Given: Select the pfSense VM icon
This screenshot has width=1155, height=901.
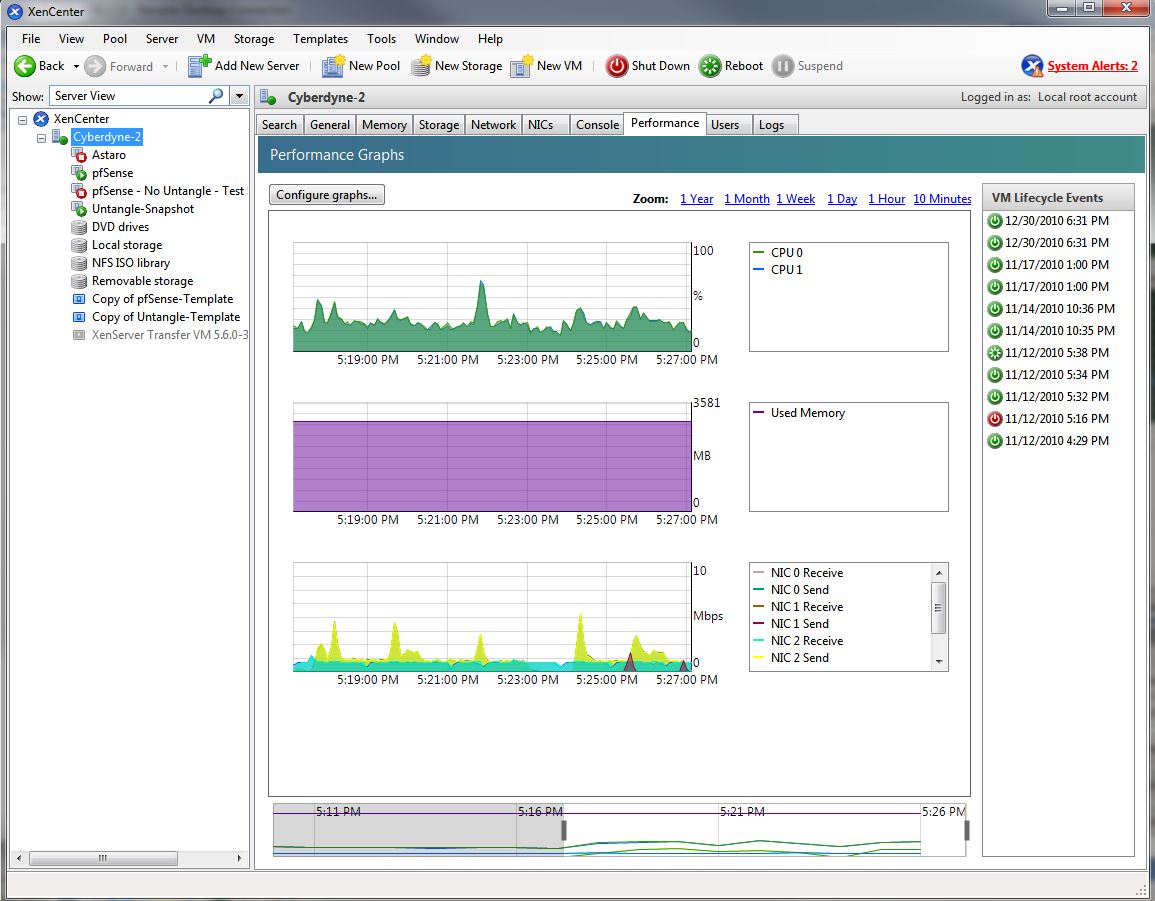Looking at the screenshot, I should 79,173.
